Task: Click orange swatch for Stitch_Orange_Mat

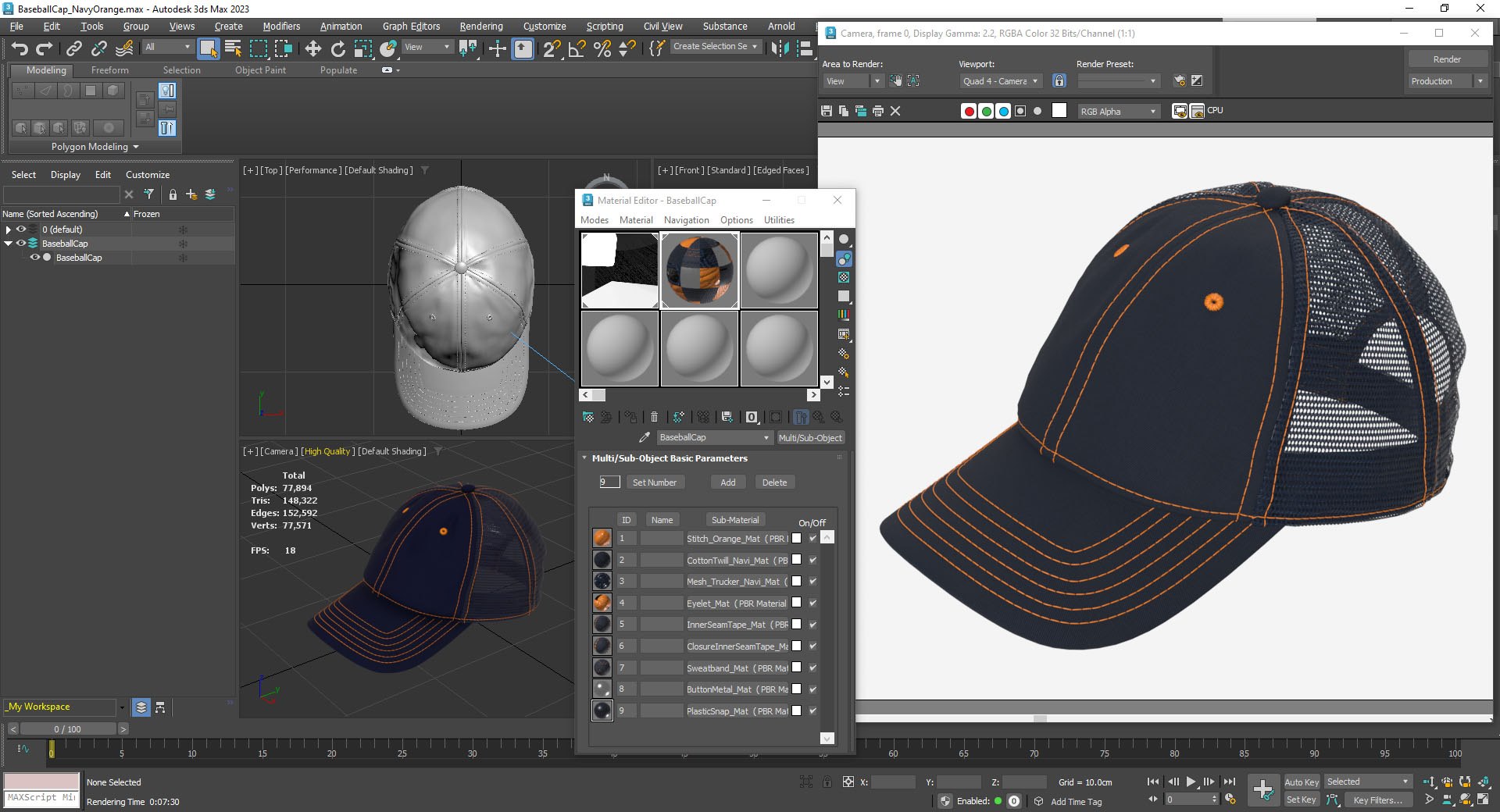Action: pos(602,538)
